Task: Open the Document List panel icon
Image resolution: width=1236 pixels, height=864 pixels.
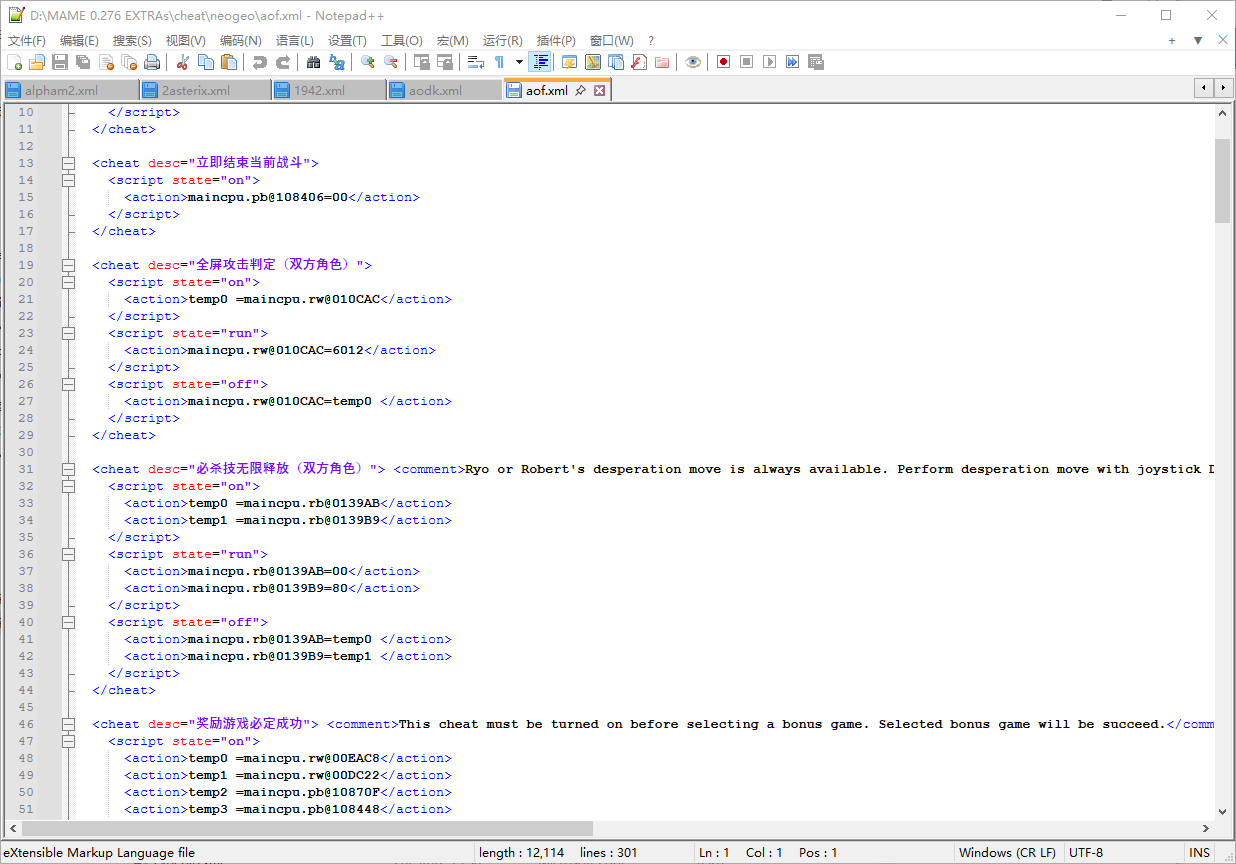Action: [x=616, y=62]
